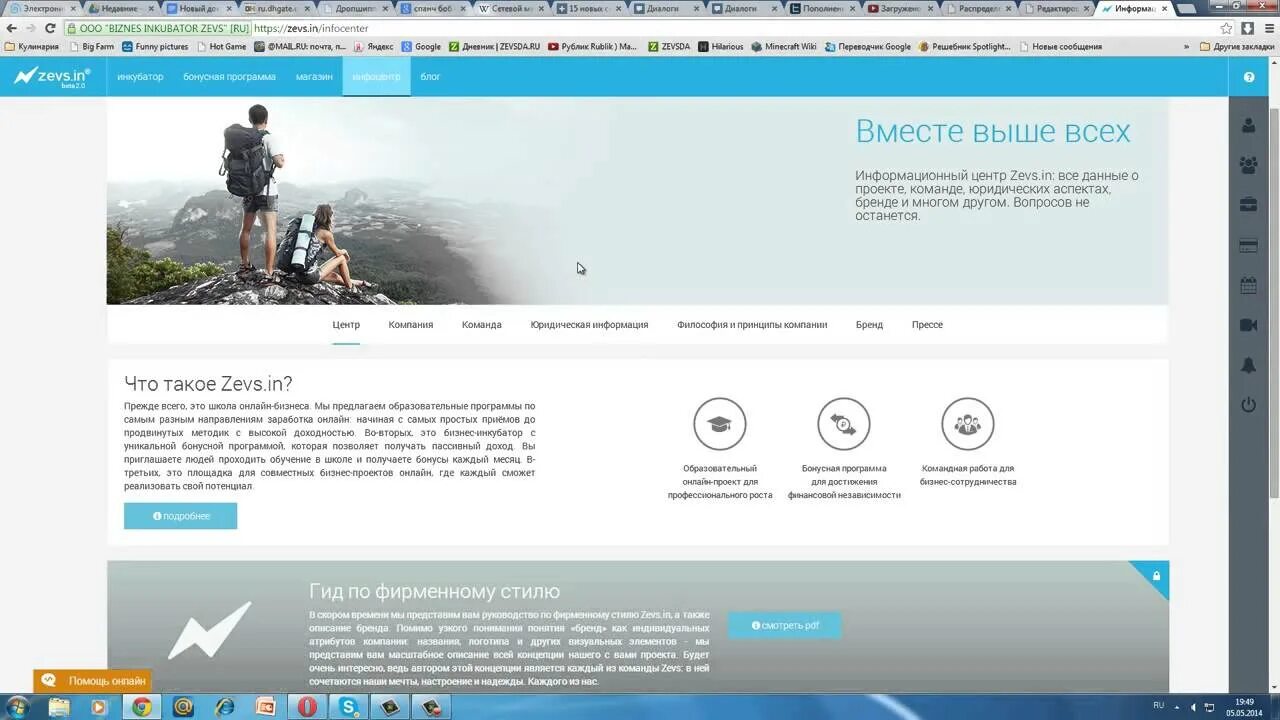The width and height of the screenshot is (1280, 720).
Task: Click the teamwork people circle icon
Action: [x=967, y=424]
